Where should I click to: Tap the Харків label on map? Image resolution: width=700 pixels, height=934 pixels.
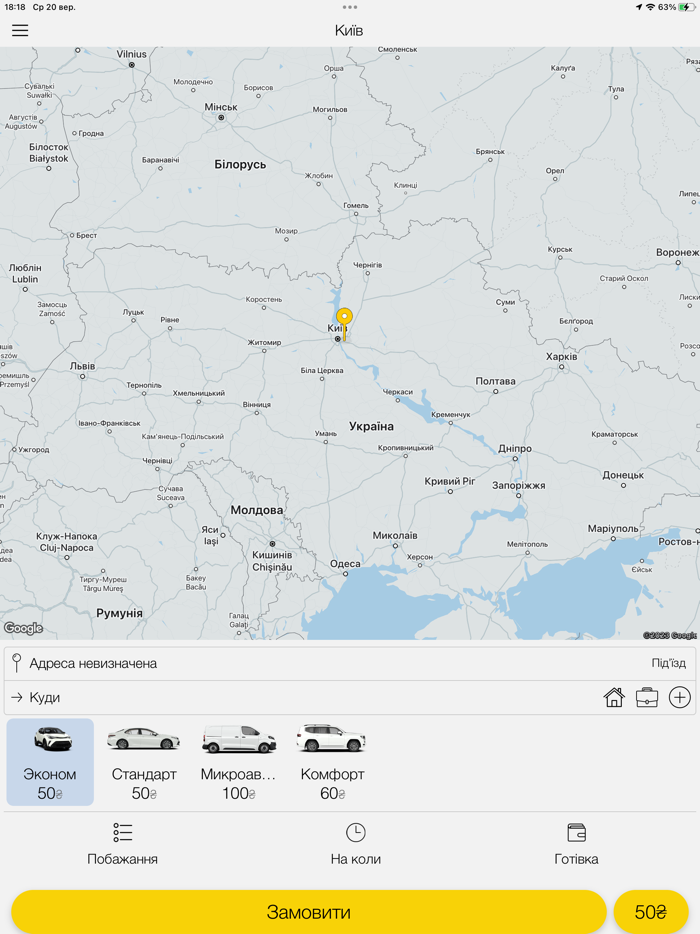561,356
